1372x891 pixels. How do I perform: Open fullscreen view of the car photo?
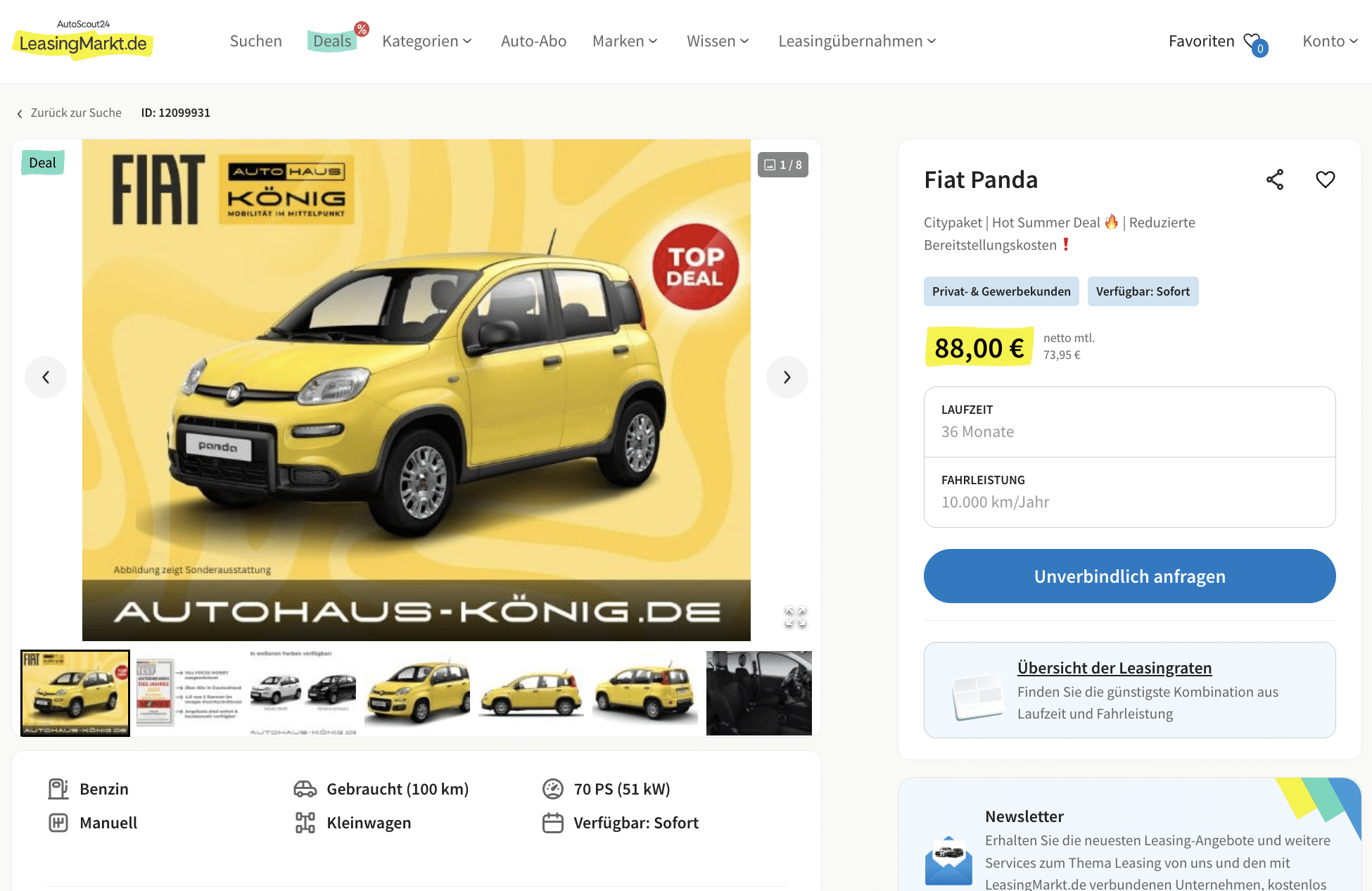(795, 617)
